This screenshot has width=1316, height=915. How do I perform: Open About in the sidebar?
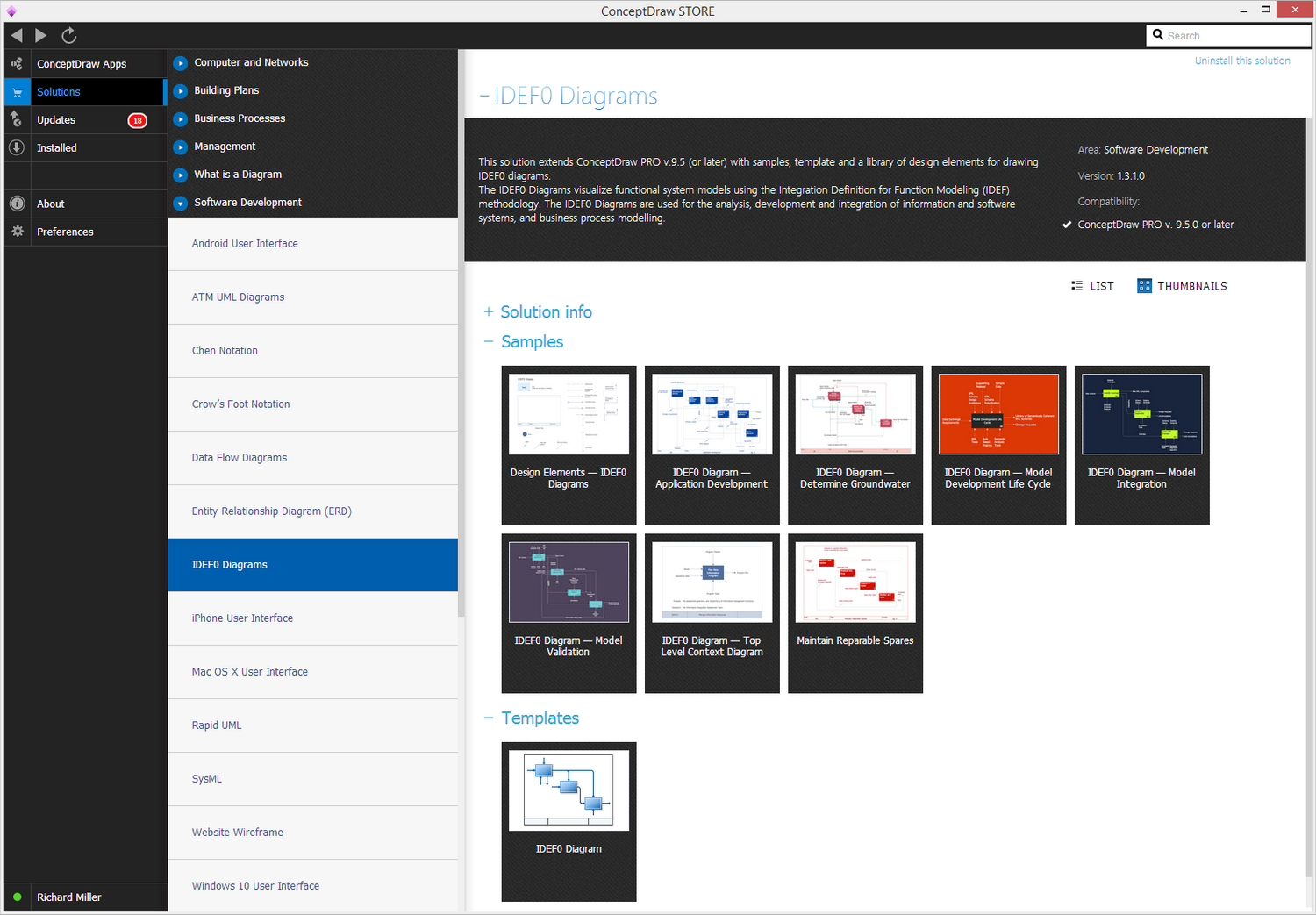(x=51, y=204)
